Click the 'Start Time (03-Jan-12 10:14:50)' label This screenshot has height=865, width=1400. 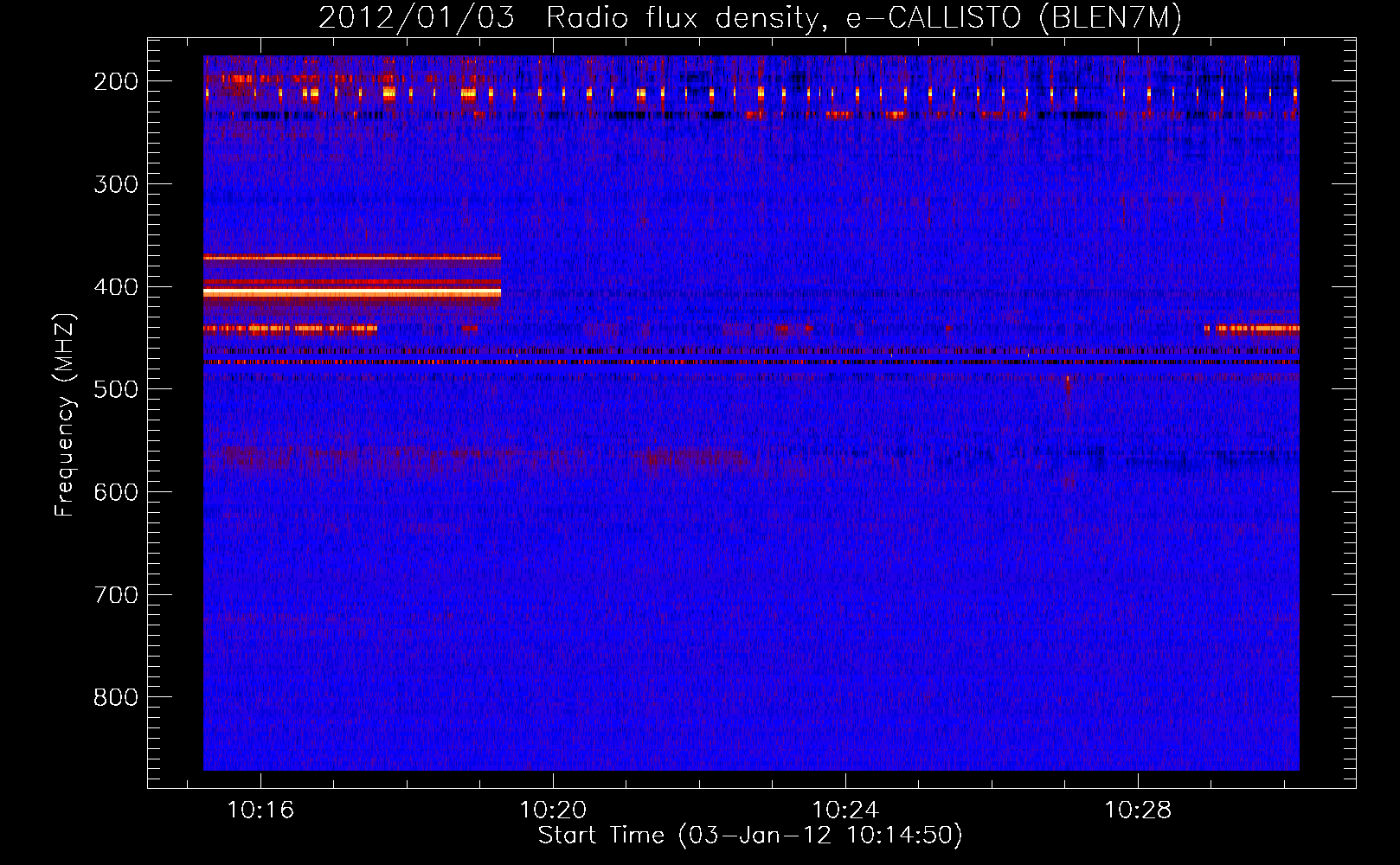coord(749,836)
